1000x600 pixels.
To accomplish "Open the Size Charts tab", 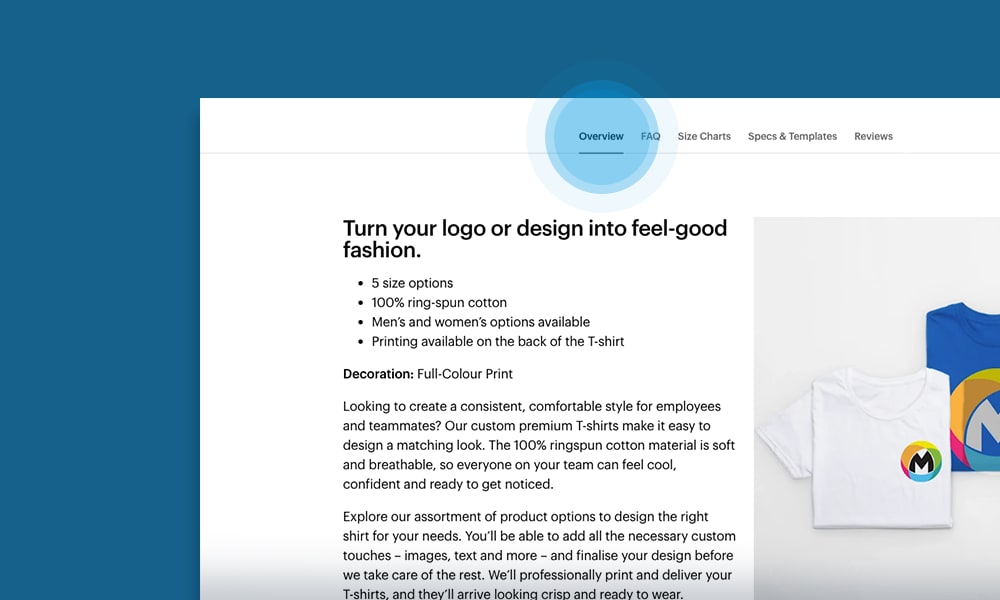I will click(704, 136).
